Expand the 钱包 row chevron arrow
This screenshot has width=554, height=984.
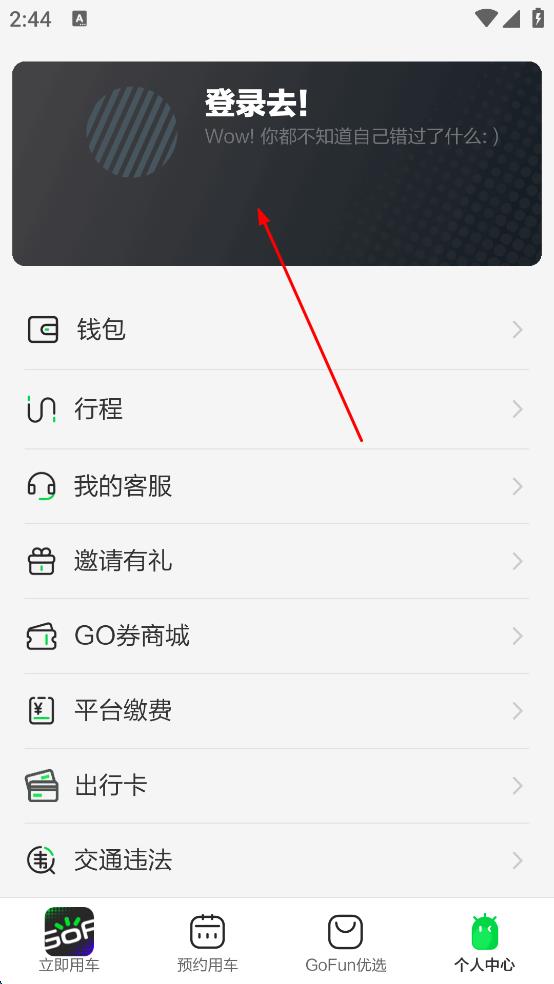click(x=518, y=329)
